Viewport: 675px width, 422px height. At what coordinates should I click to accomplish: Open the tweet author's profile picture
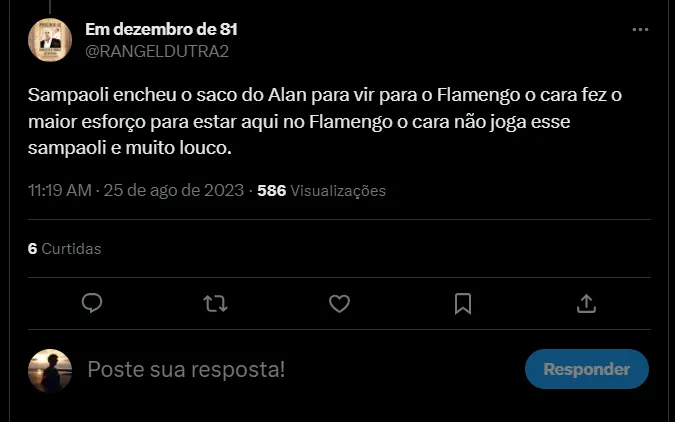(50, 40)
